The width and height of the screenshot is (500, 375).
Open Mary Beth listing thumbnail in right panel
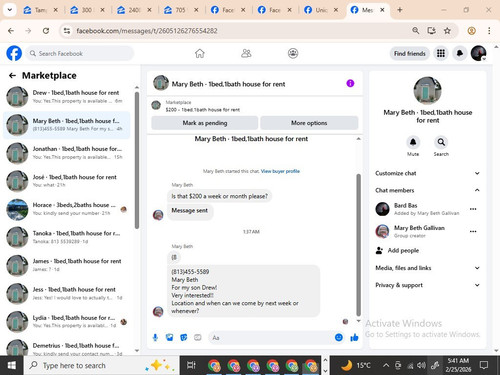[x=427, y=91]
